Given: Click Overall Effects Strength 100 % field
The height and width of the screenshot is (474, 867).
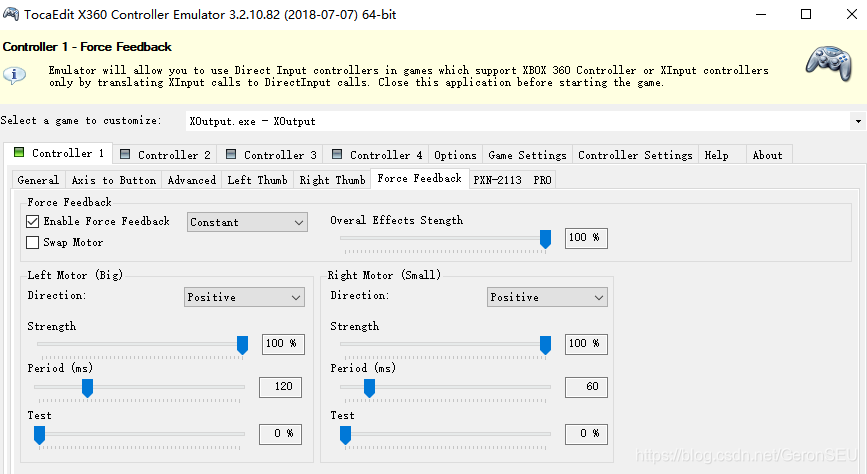Looking at the screenshot, I should point(586,238).
